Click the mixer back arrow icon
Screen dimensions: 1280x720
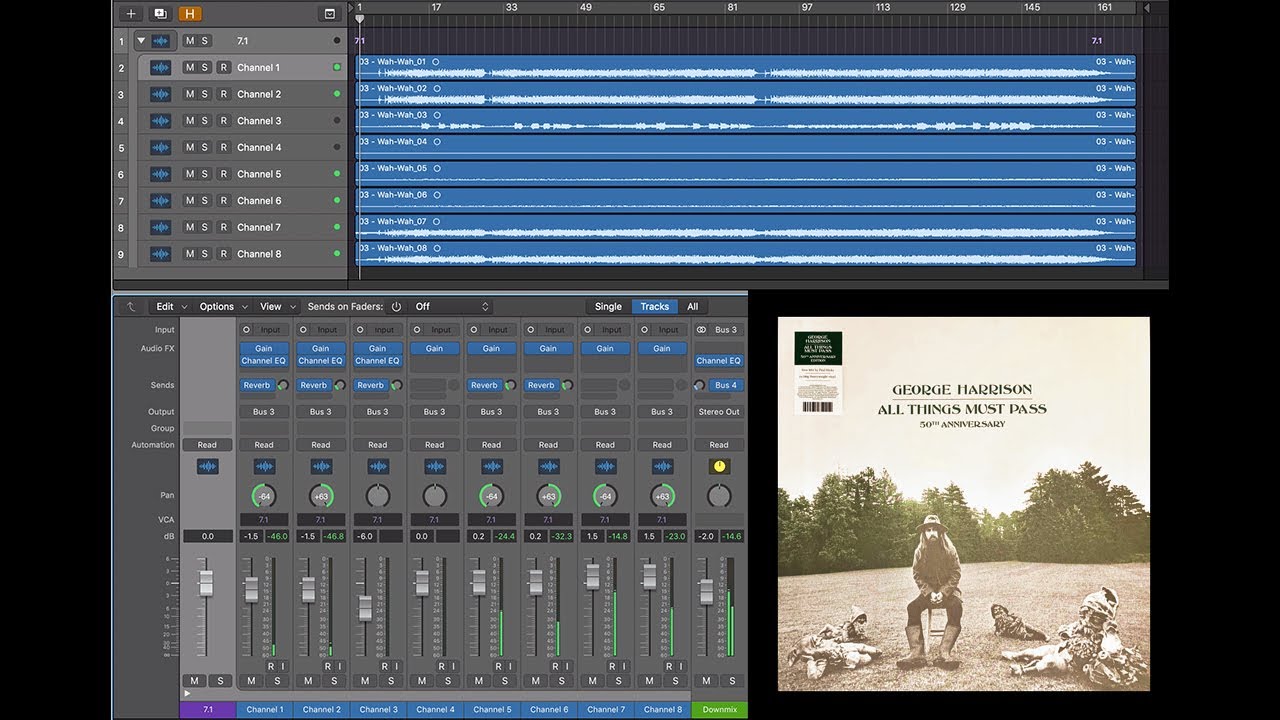[130, 307]
